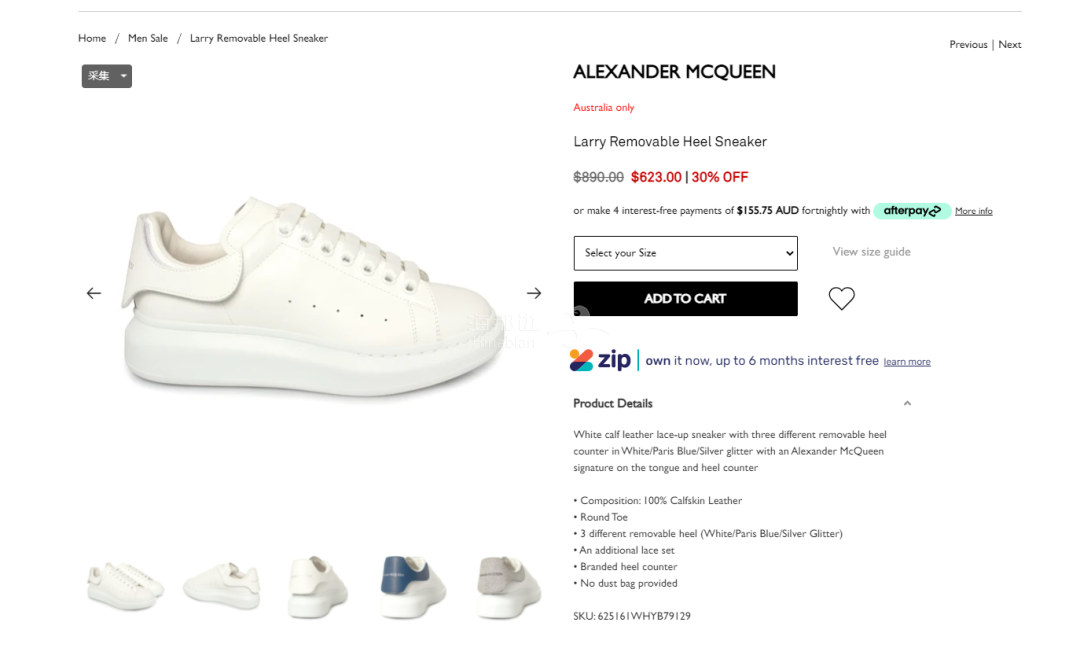Select the silver glitter heel thumbnail

click(508, 587)
